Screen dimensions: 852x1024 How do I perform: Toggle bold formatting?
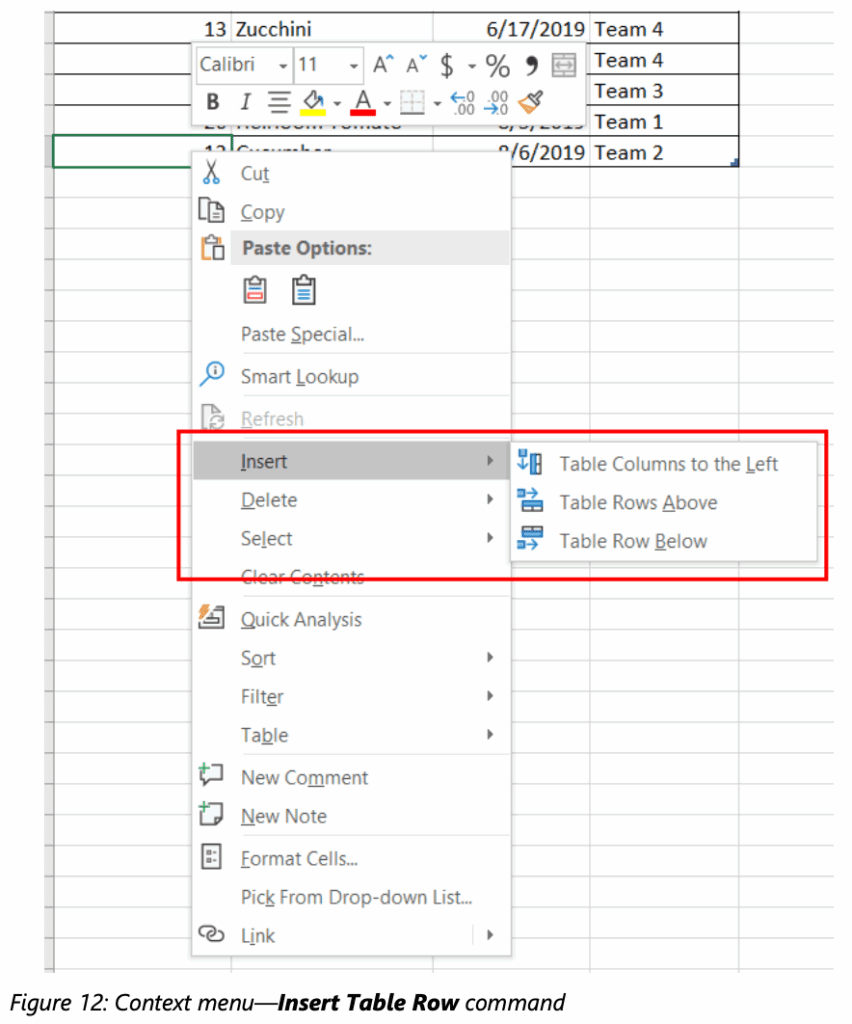click(212, 101)
